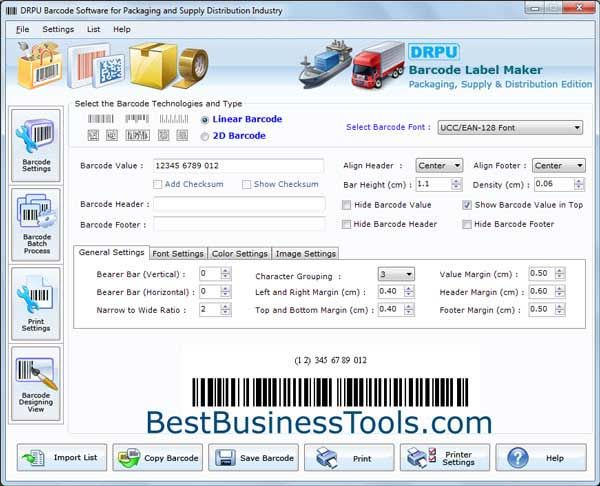Click first 2D barcode sample icon
Screen dimensions: 600x486
point(93,135)
